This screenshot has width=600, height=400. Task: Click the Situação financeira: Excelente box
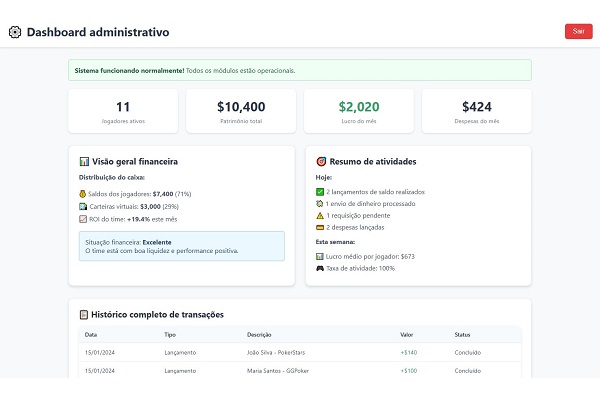pos(182,246)
